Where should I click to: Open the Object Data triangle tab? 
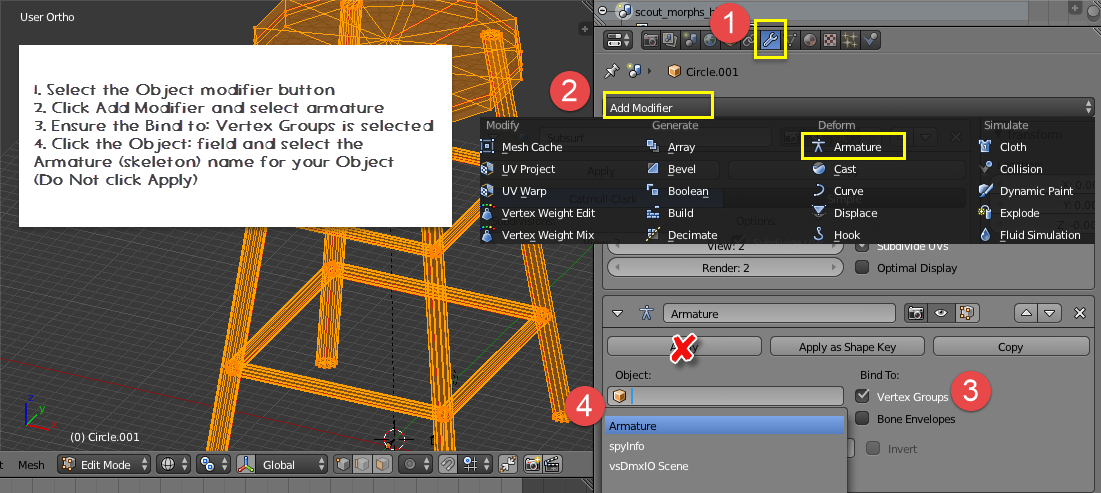tap(791, 41)
